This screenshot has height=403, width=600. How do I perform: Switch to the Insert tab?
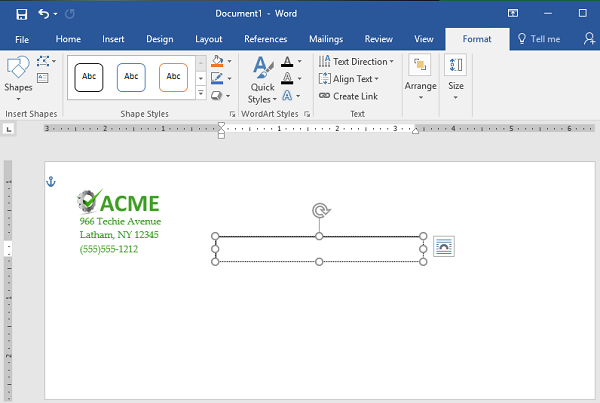click(112, 39)
